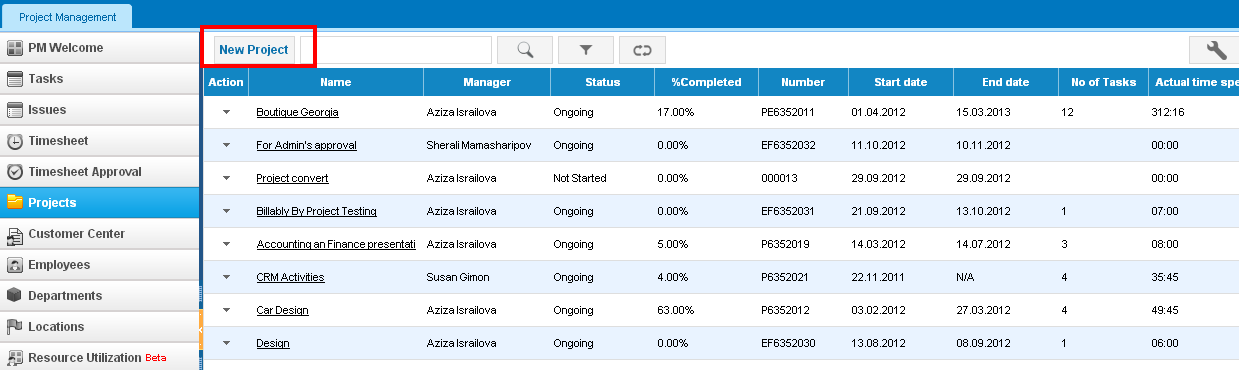The width and height of the screenshot is (1239, 370).
Task: Open action dropdown for Project convert
Action: 226,178
